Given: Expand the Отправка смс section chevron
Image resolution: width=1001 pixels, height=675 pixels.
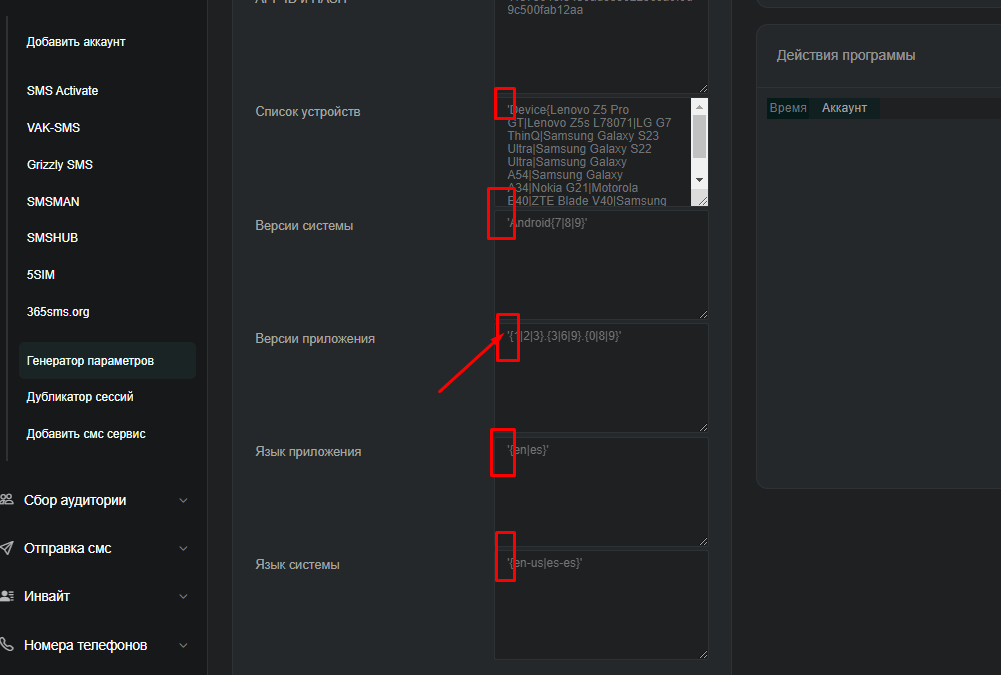Looking at the screenshot, I should pos(183,548).
